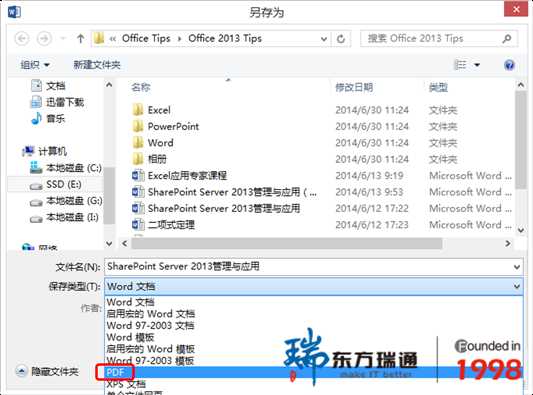Click the 文件名 input field
This screenshot has width=533, height=395.
[313, 267]
